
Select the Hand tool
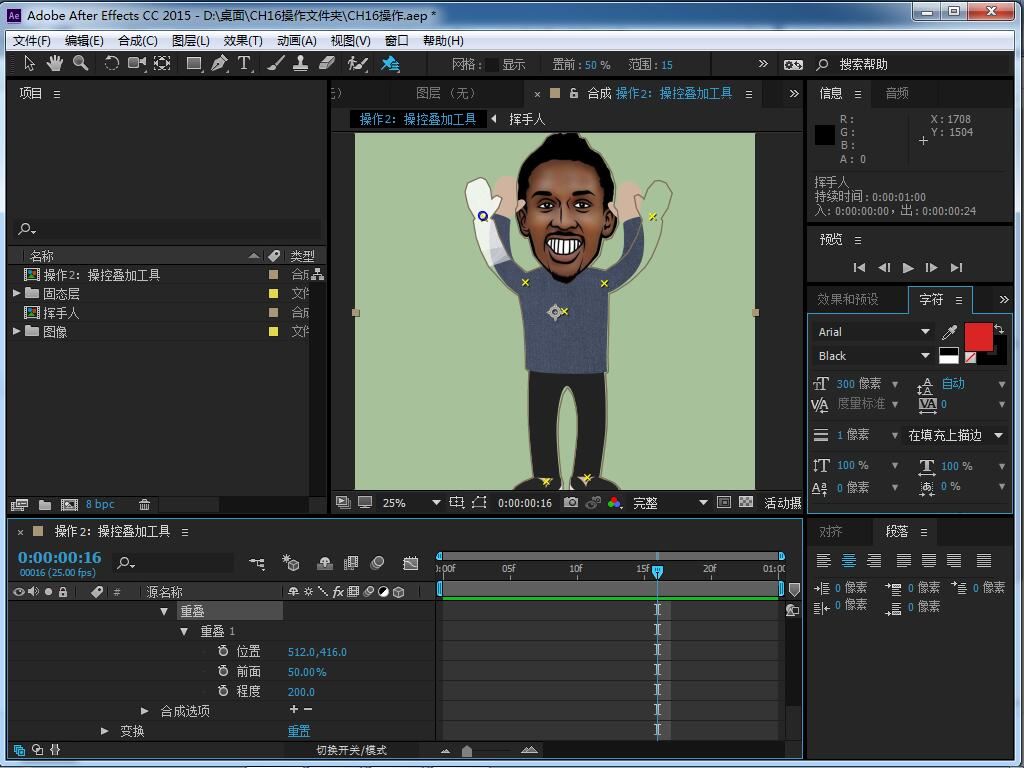pyautogui.click(x=54, y=63)
